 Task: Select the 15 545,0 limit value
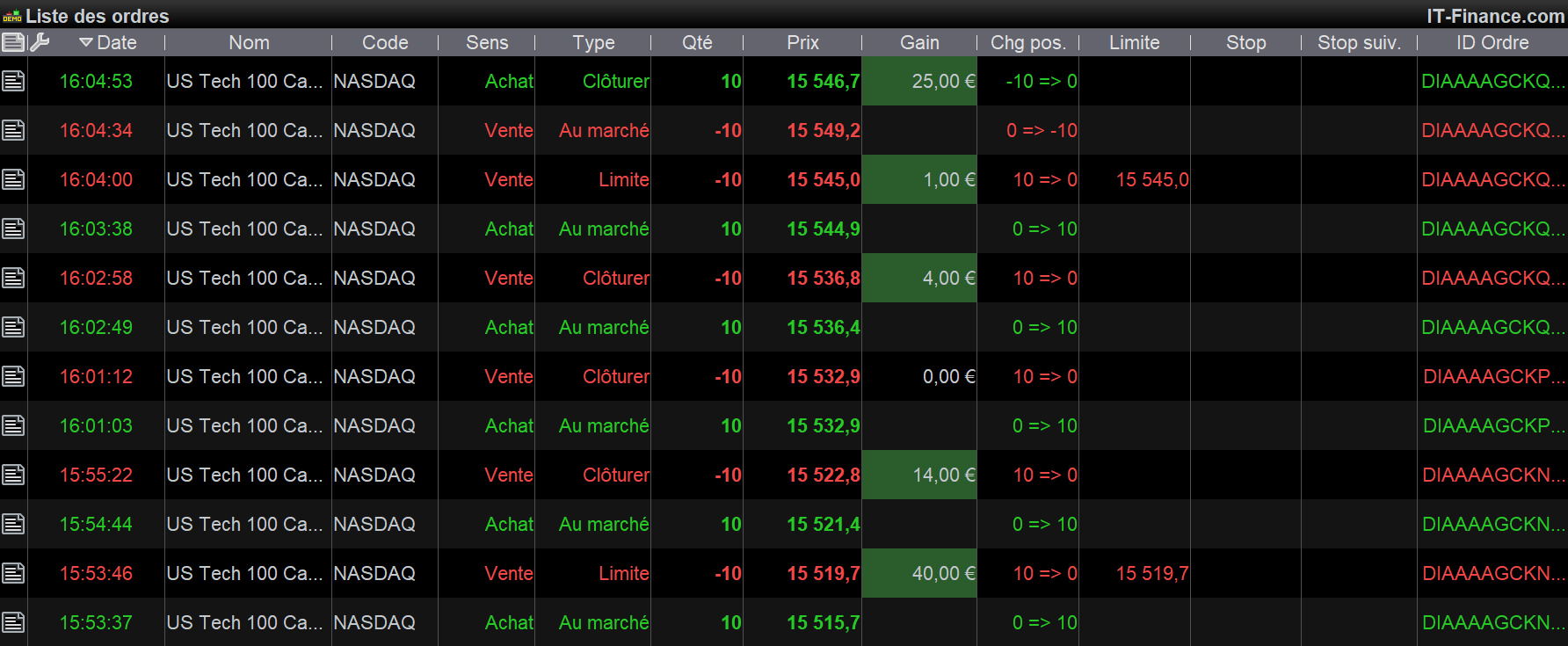coord(1151,179)
